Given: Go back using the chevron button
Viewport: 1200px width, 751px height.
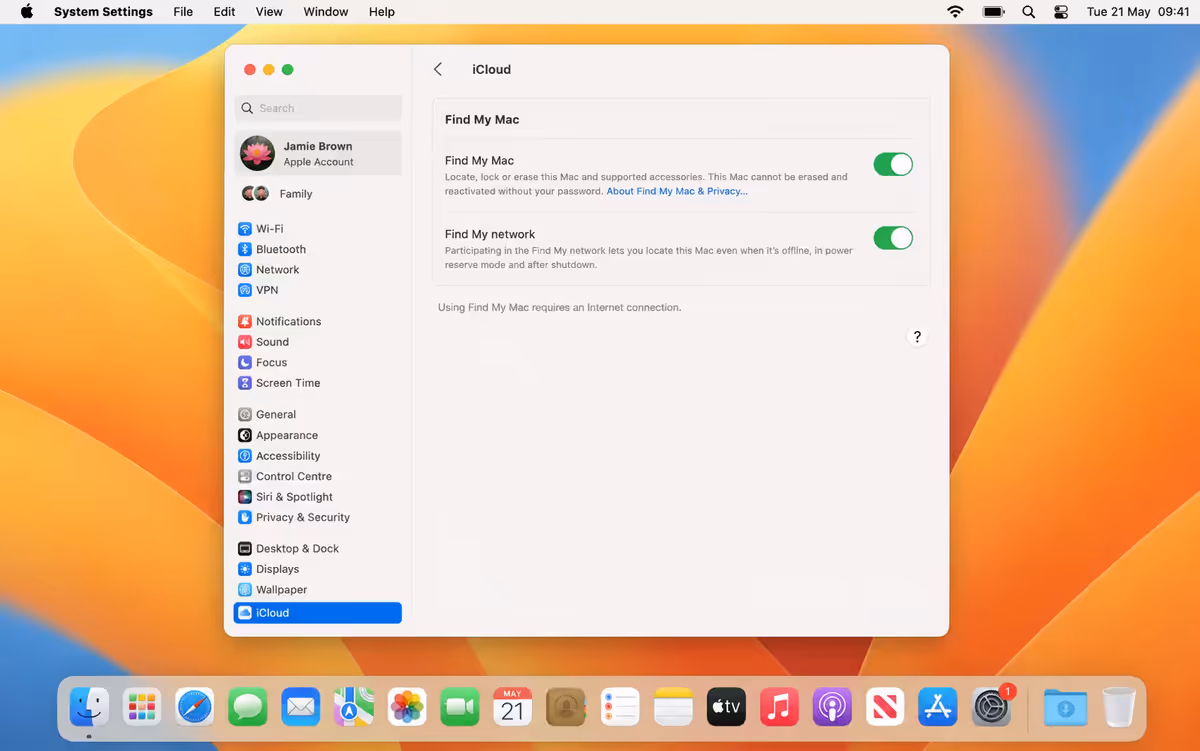Looking at the screenshot, I should pyautogui.click(x=438, y=69).
